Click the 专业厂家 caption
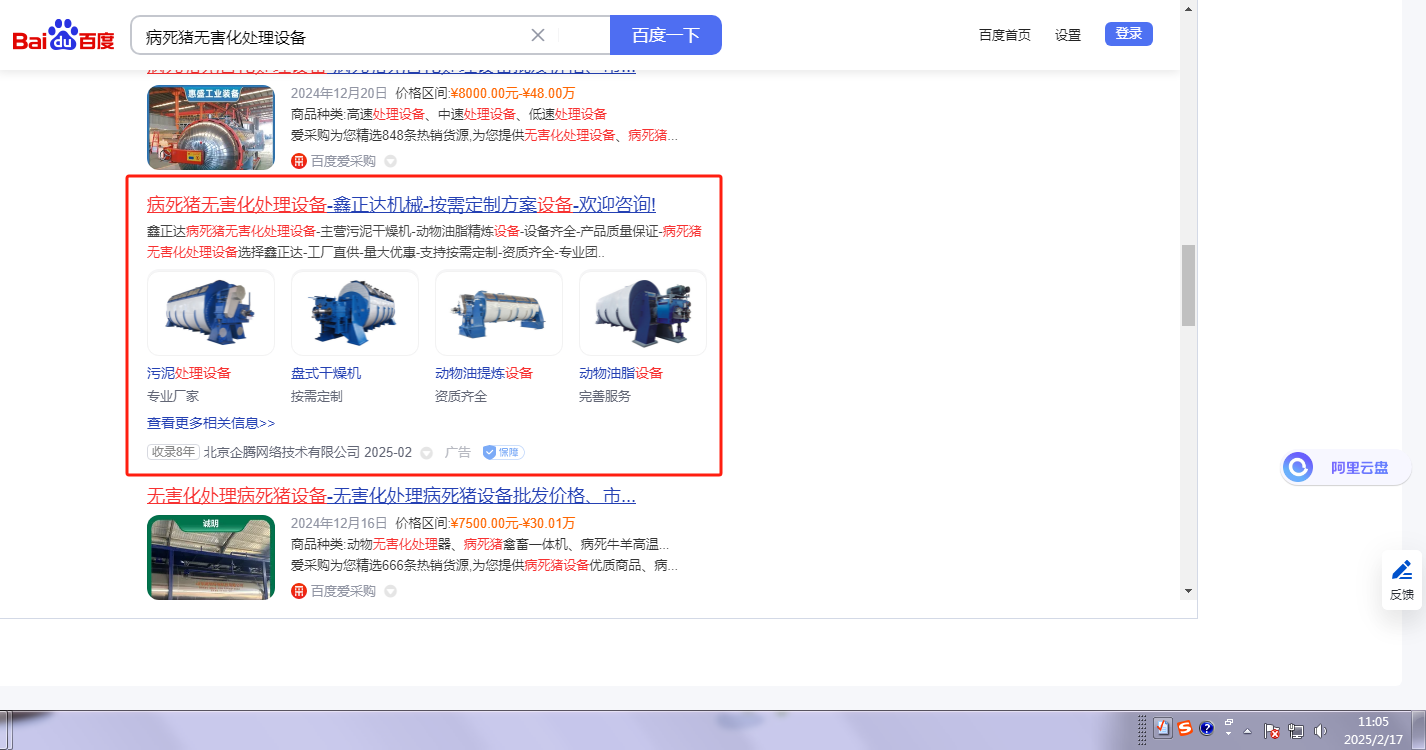 point(173,396)
